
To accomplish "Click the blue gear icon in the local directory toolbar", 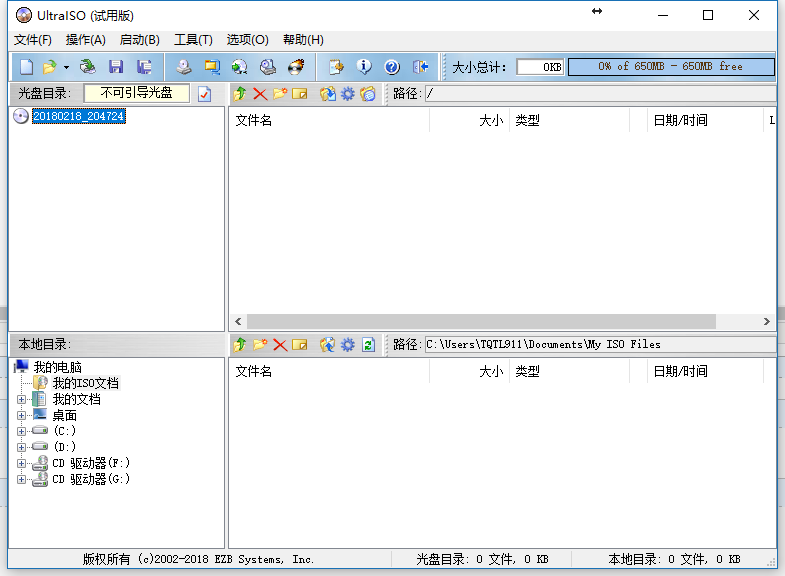I will [x=347, y=344].
